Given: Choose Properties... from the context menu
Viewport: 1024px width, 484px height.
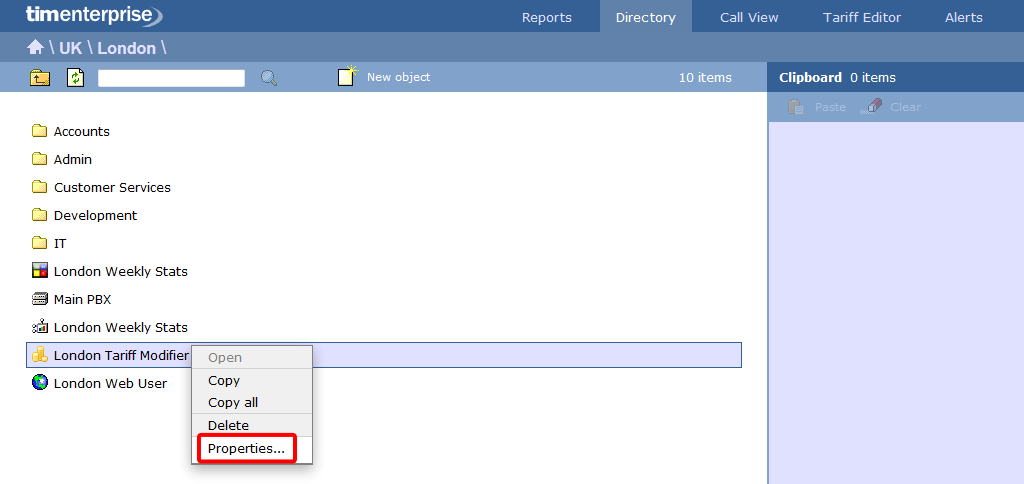Looking at the screenshot, I should click(x=246, y=449).
